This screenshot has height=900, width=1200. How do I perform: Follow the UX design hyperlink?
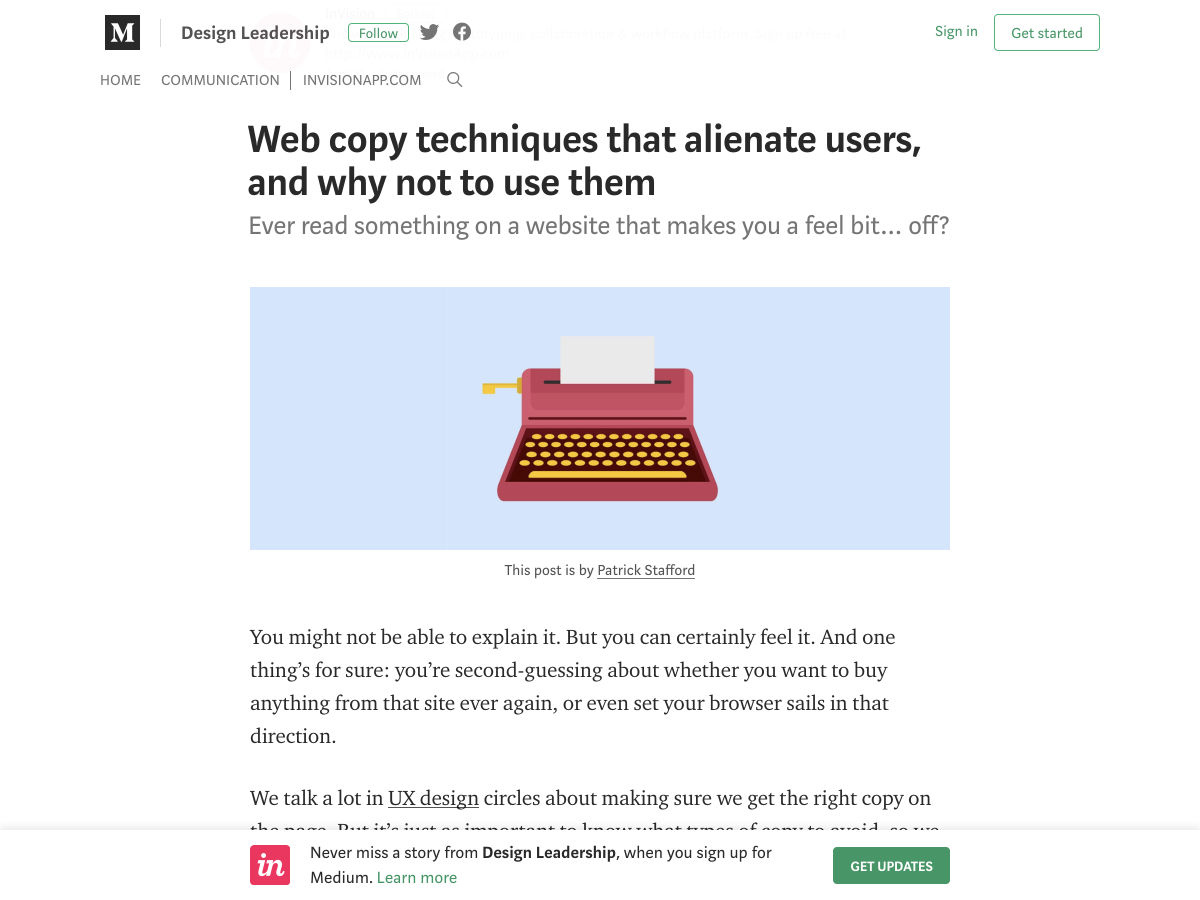pyautogui.click(x=433, y=798)
